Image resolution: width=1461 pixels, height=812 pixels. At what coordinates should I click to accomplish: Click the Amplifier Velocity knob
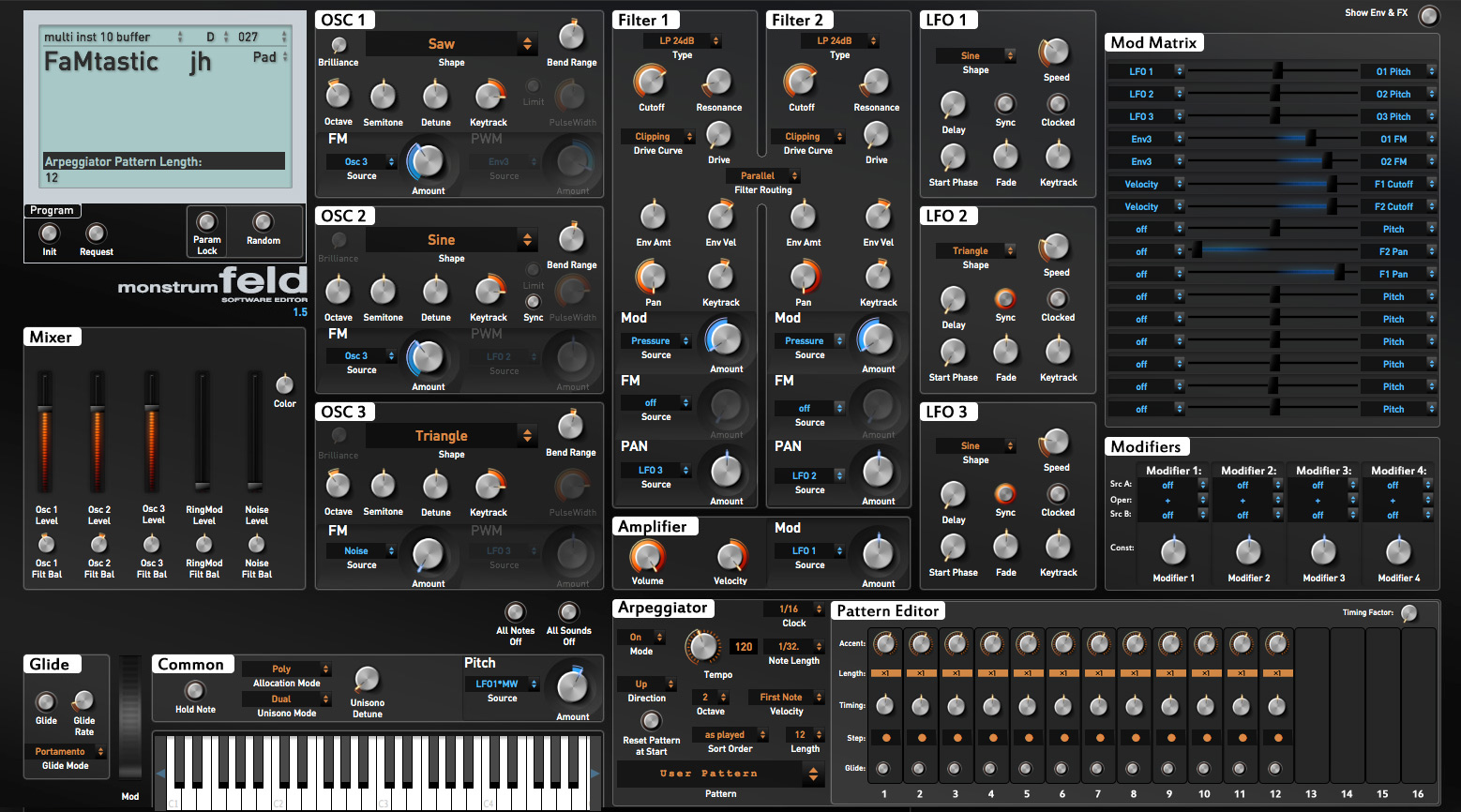730,555
